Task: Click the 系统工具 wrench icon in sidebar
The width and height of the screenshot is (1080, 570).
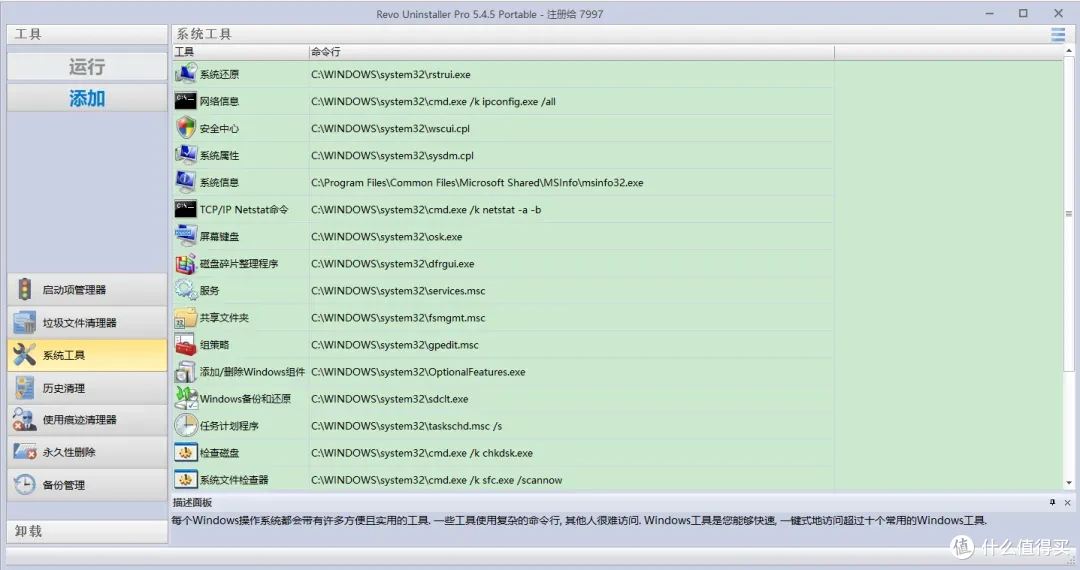Action: click(x=25, y=355)
